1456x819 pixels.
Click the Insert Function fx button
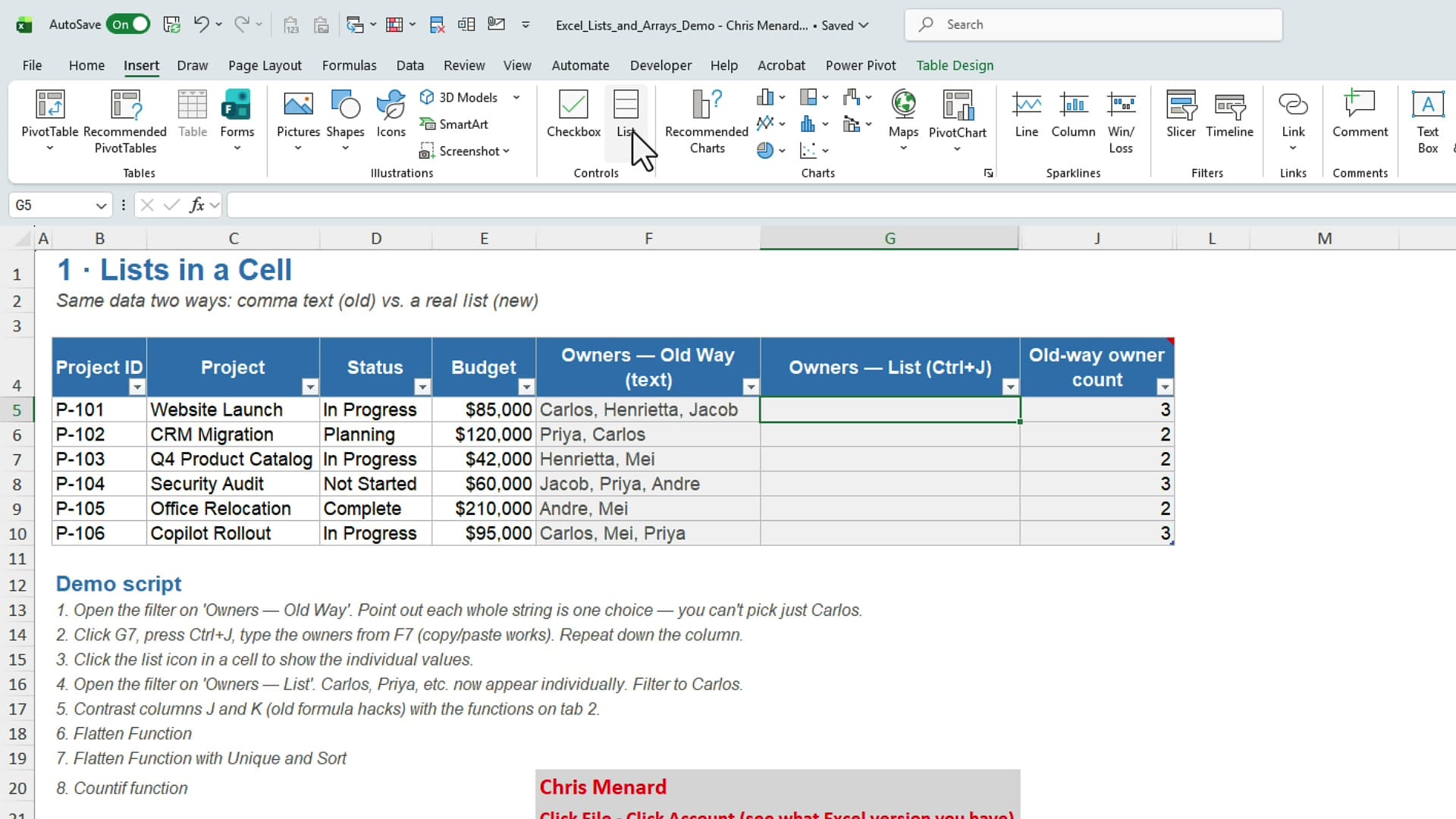197,205
